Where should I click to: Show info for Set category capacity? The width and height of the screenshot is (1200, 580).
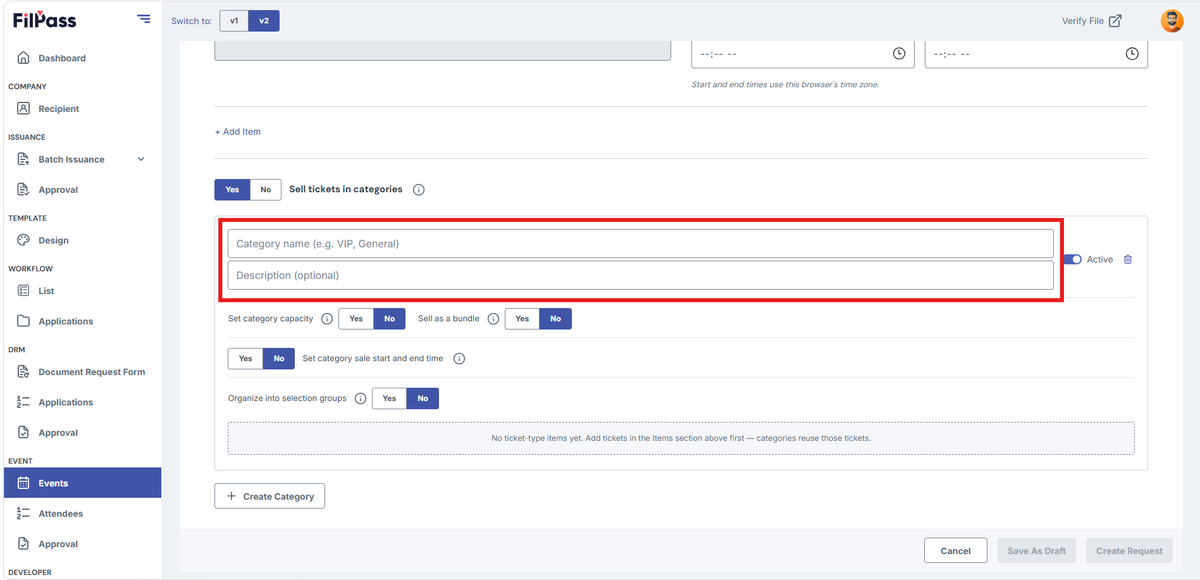tap(326, 319)
